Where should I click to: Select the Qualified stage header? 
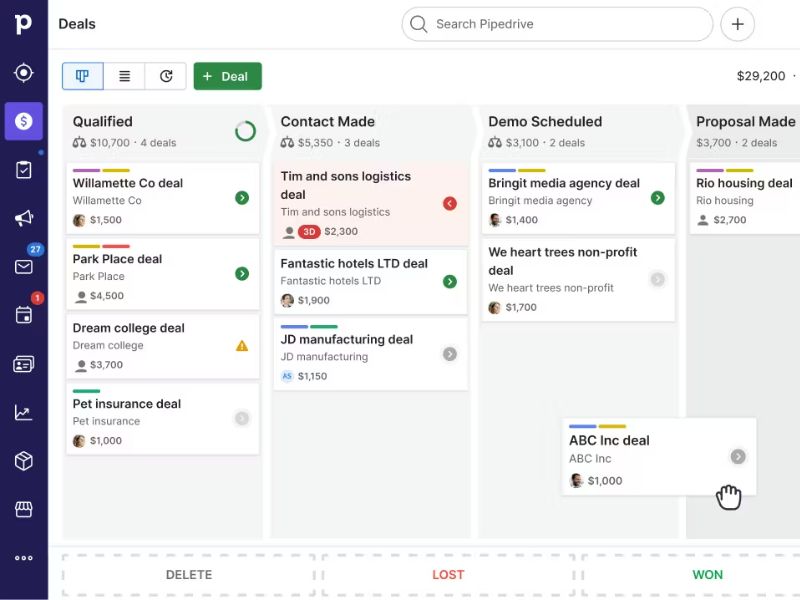pos(103,121)
